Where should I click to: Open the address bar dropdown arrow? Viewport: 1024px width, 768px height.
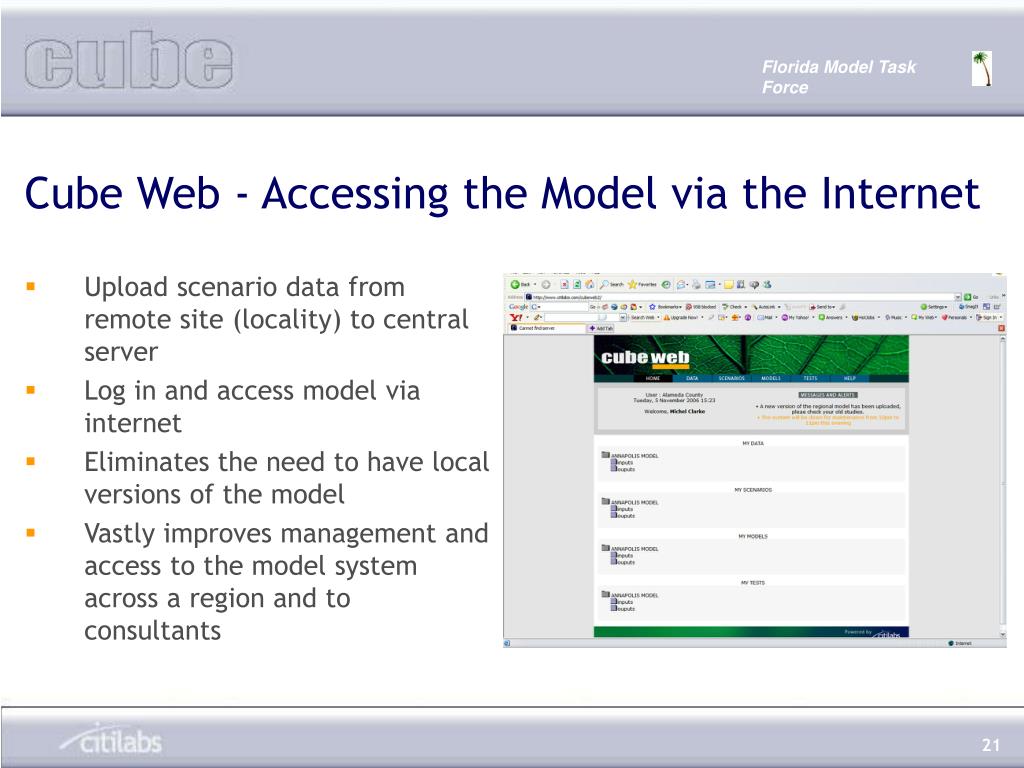(x=958, y=297)
